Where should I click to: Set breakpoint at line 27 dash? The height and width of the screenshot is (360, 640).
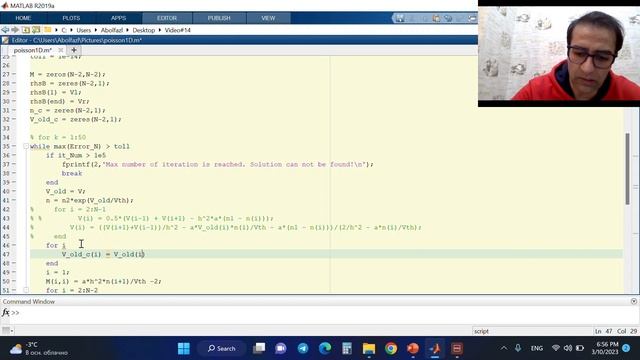coord(14,74)
